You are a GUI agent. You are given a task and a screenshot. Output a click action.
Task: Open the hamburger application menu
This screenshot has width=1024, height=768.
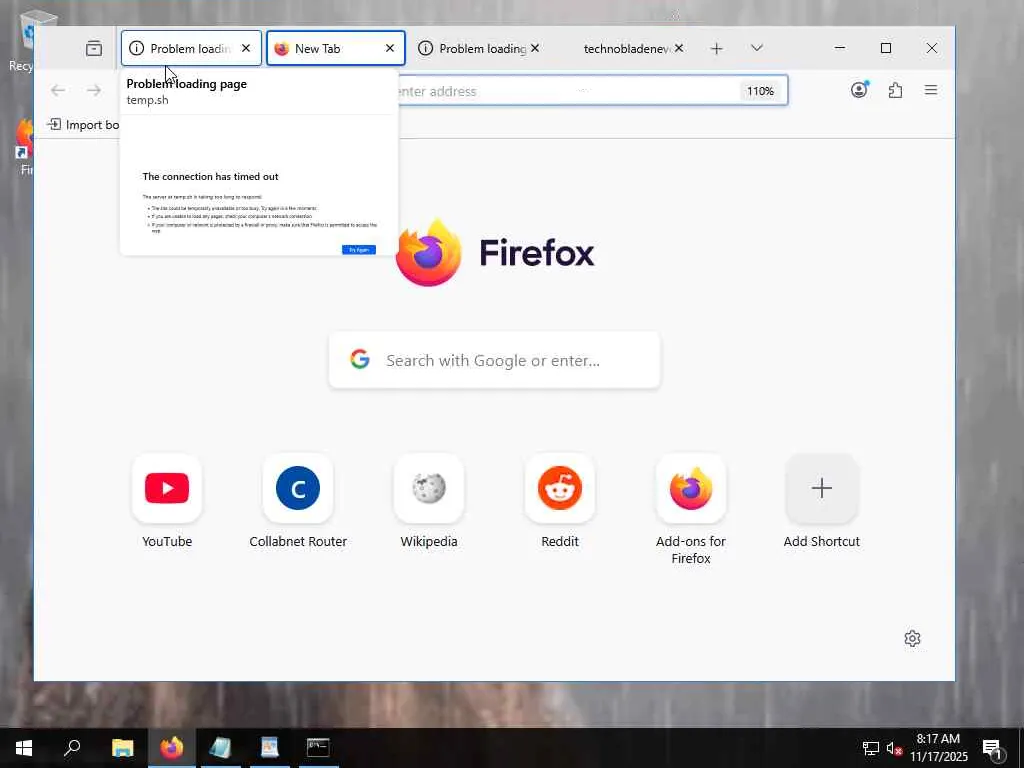931,90
